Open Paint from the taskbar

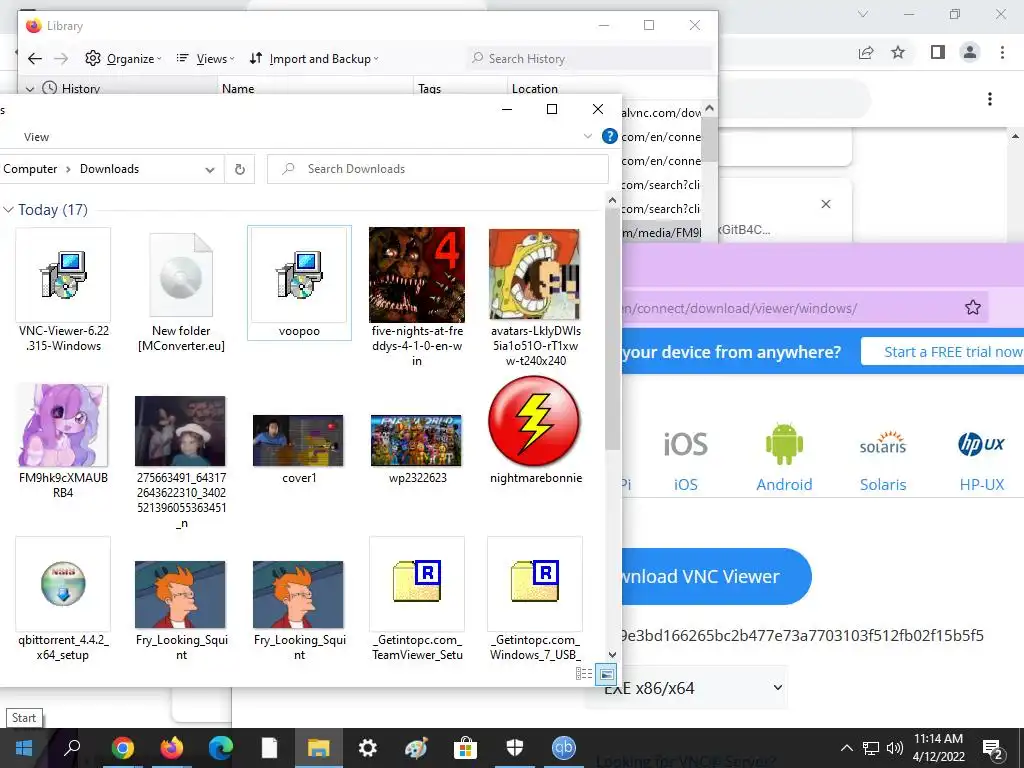pos(416,748)
